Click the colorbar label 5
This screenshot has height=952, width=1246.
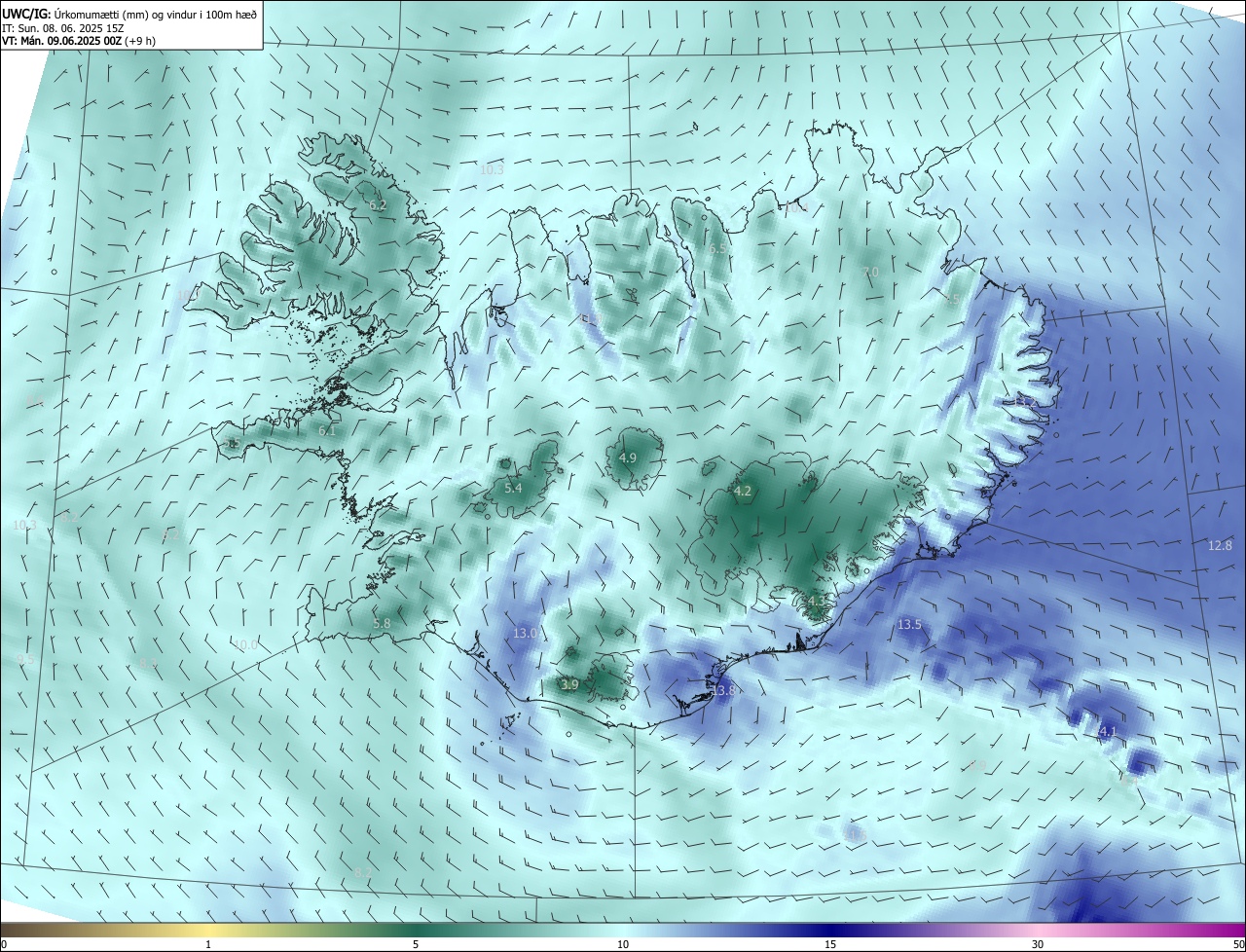click(x=416, y=944)
